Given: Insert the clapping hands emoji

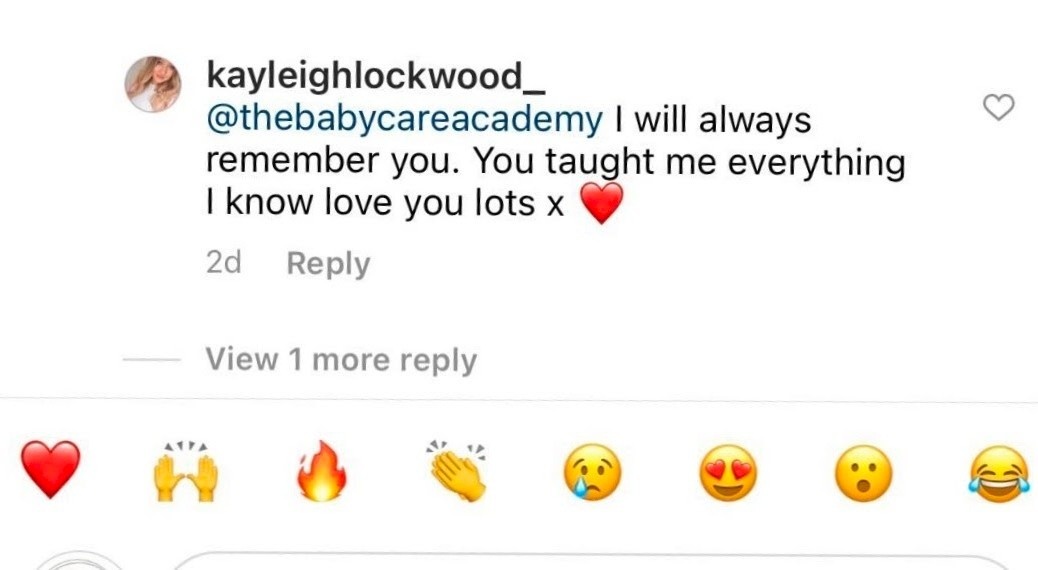Looking at the screenshot, I should (x=458, y=471).
